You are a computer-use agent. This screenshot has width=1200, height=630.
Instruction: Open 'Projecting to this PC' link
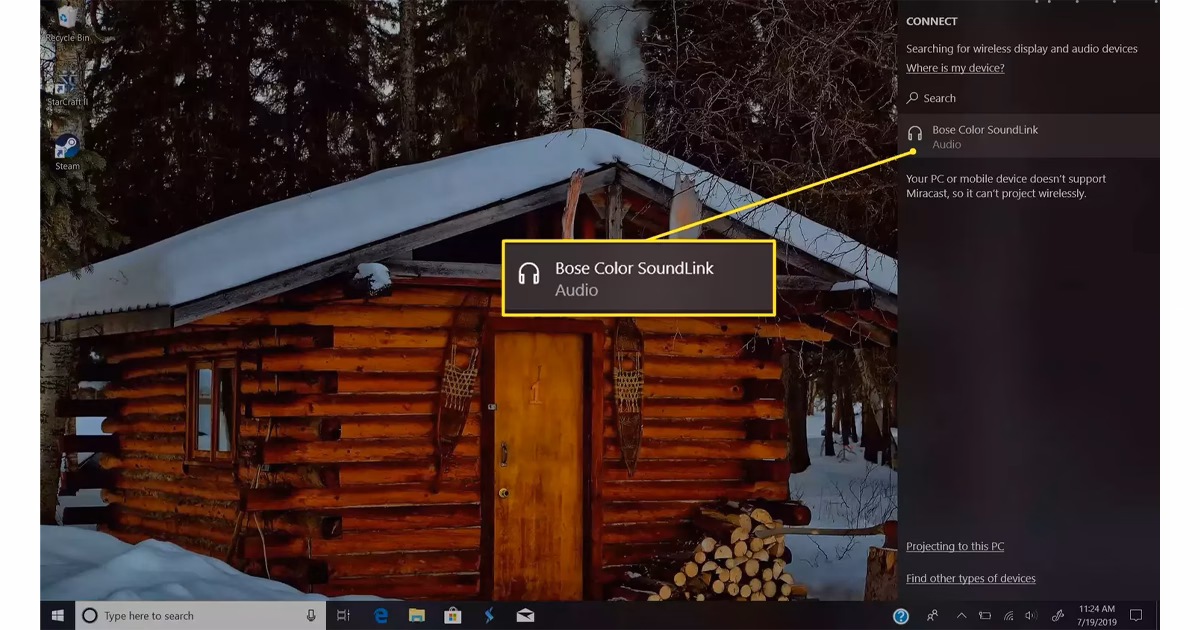tap(955, 546)
